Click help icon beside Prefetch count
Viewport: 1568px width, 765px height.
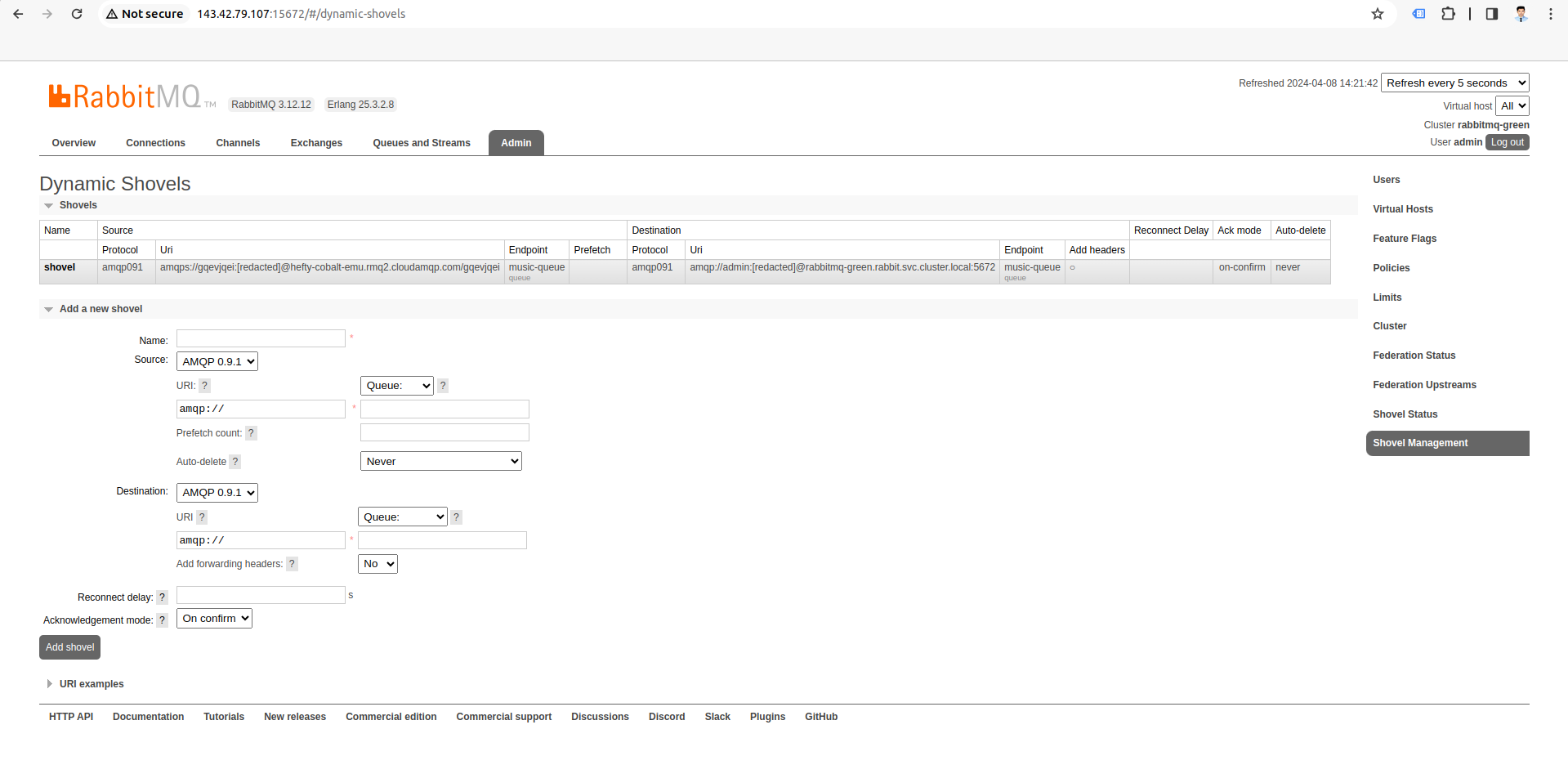pos(251,433)
